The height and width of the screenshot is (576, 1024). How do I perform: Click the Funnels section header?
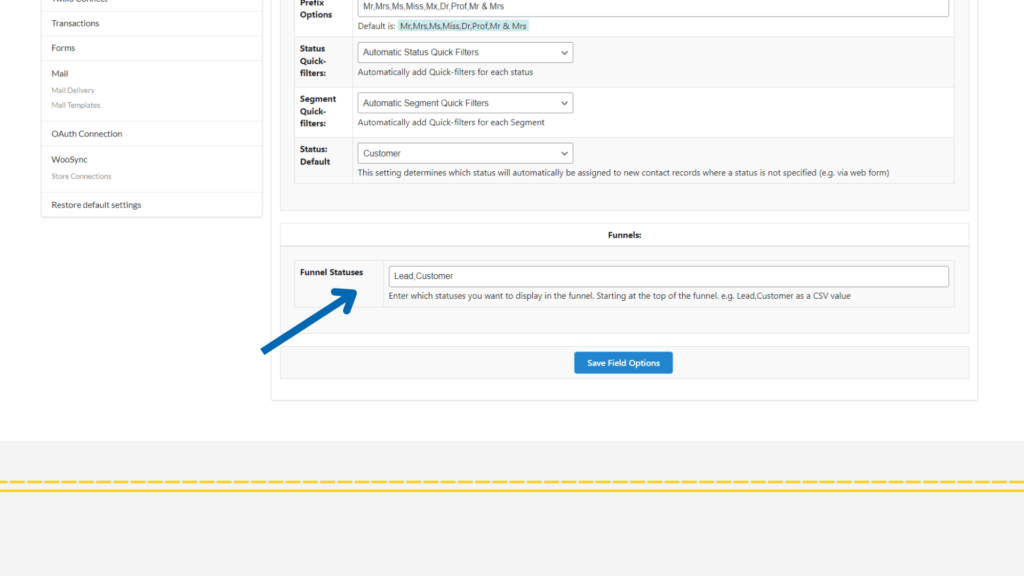click(624, 235)
